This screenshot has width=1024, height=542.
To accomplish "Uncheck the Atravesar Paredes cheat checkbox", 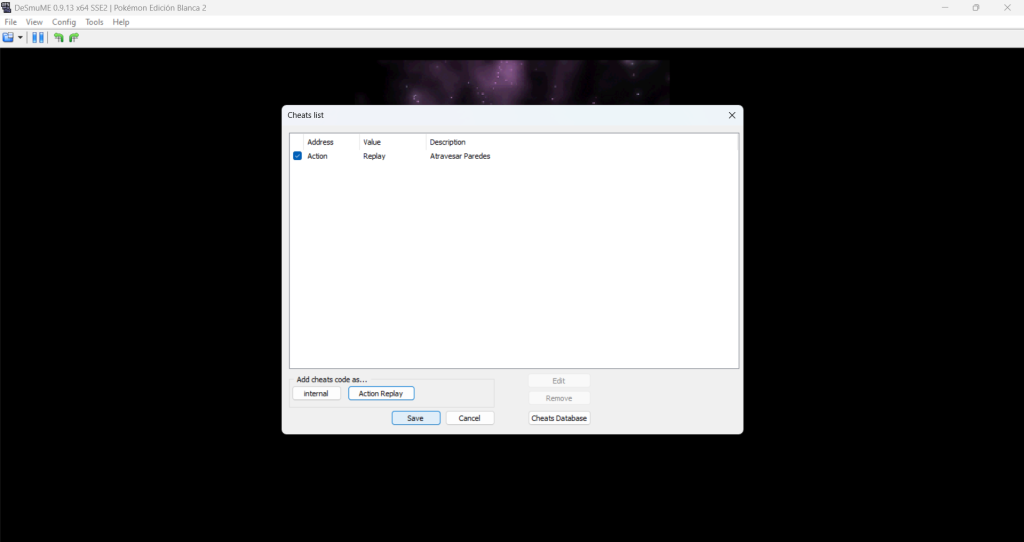I will 297,156.
